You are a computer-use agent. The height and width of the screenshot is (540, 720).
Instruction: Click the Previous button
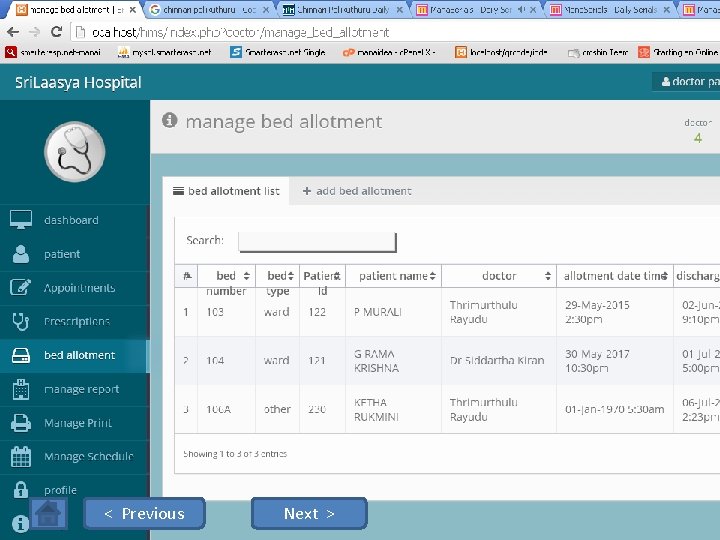(145, 513)
